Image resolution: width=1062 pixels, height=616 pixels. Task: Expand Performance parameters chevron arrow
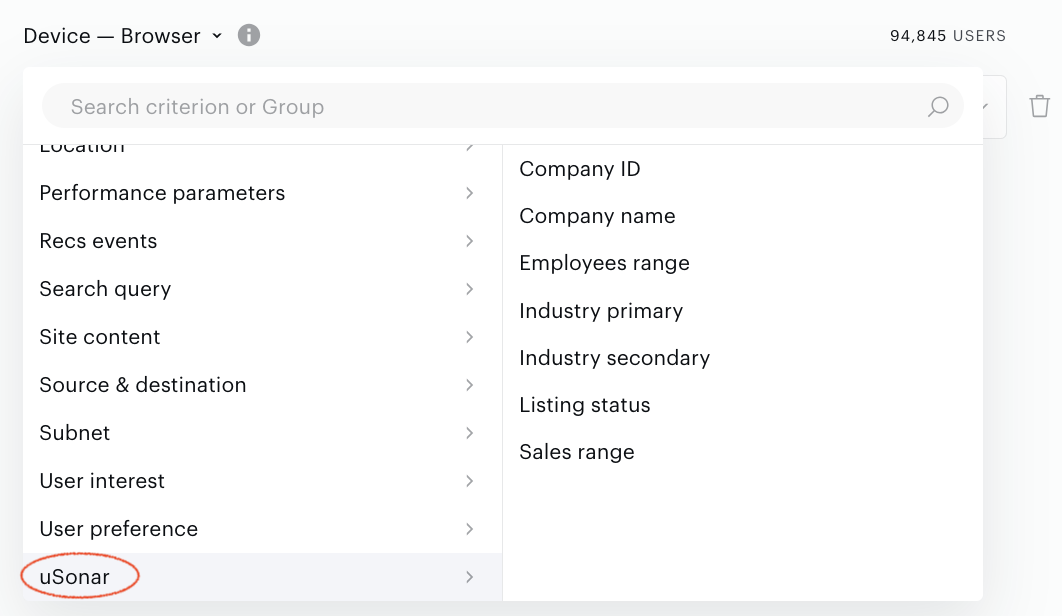[x=469, y=193]
